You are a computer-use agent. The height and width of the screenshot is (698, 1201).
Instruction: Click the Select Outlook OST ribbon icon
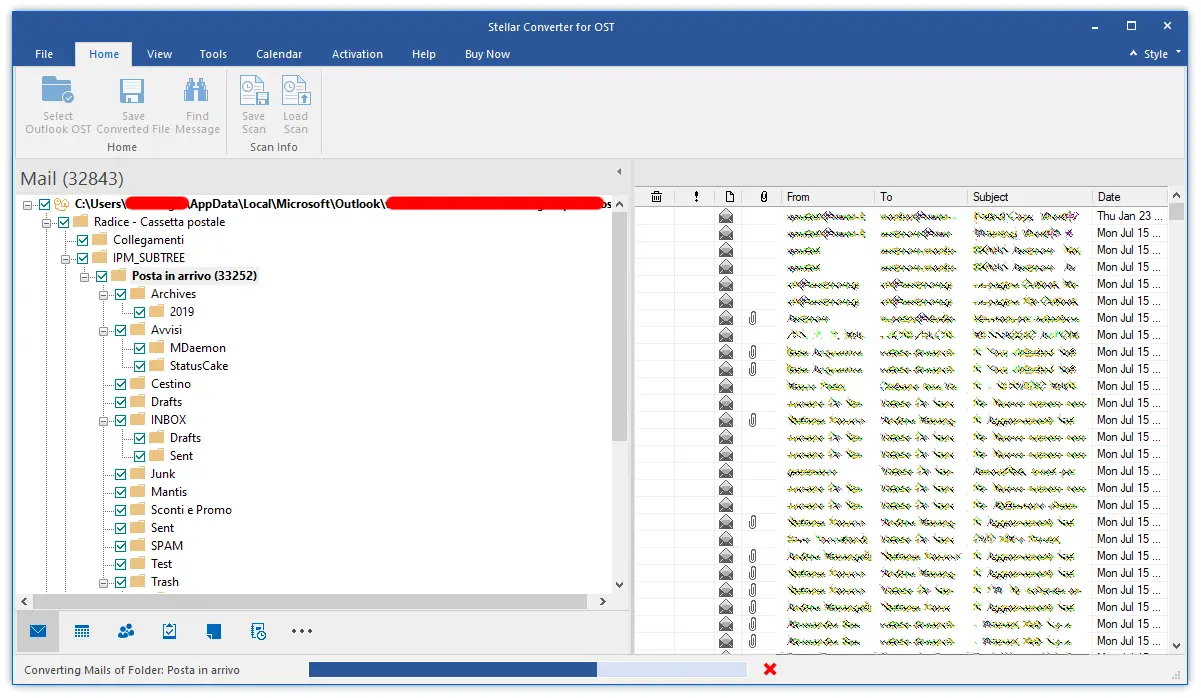58,92
